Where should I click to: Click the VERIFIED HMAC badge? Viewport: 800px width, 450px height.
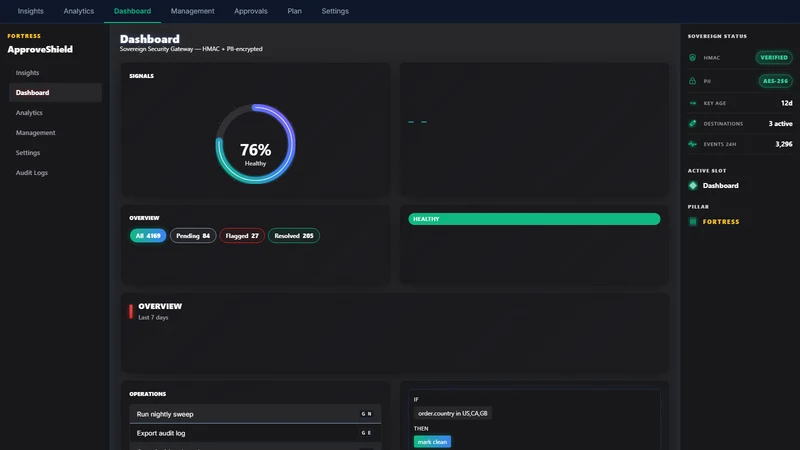point(774,58)
